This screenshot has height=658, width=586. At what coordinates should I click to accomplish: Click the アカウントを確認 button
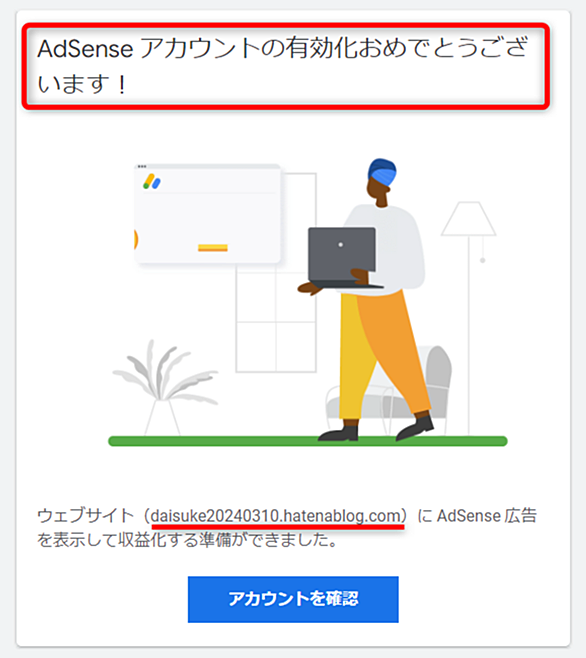[x=293, y=599]
